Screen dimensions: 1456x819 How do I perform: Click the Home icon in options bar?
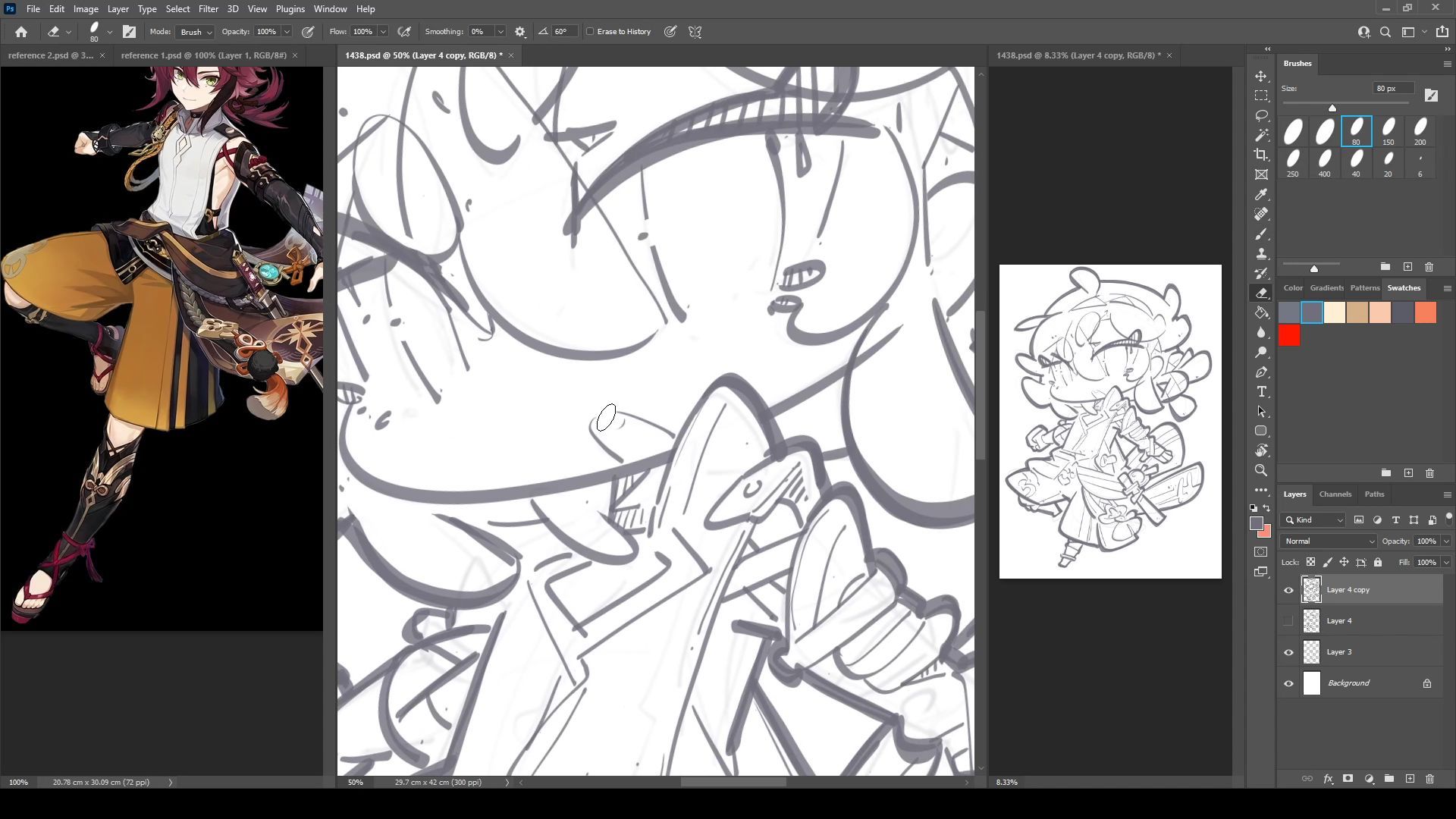click(x=21, y=32)
